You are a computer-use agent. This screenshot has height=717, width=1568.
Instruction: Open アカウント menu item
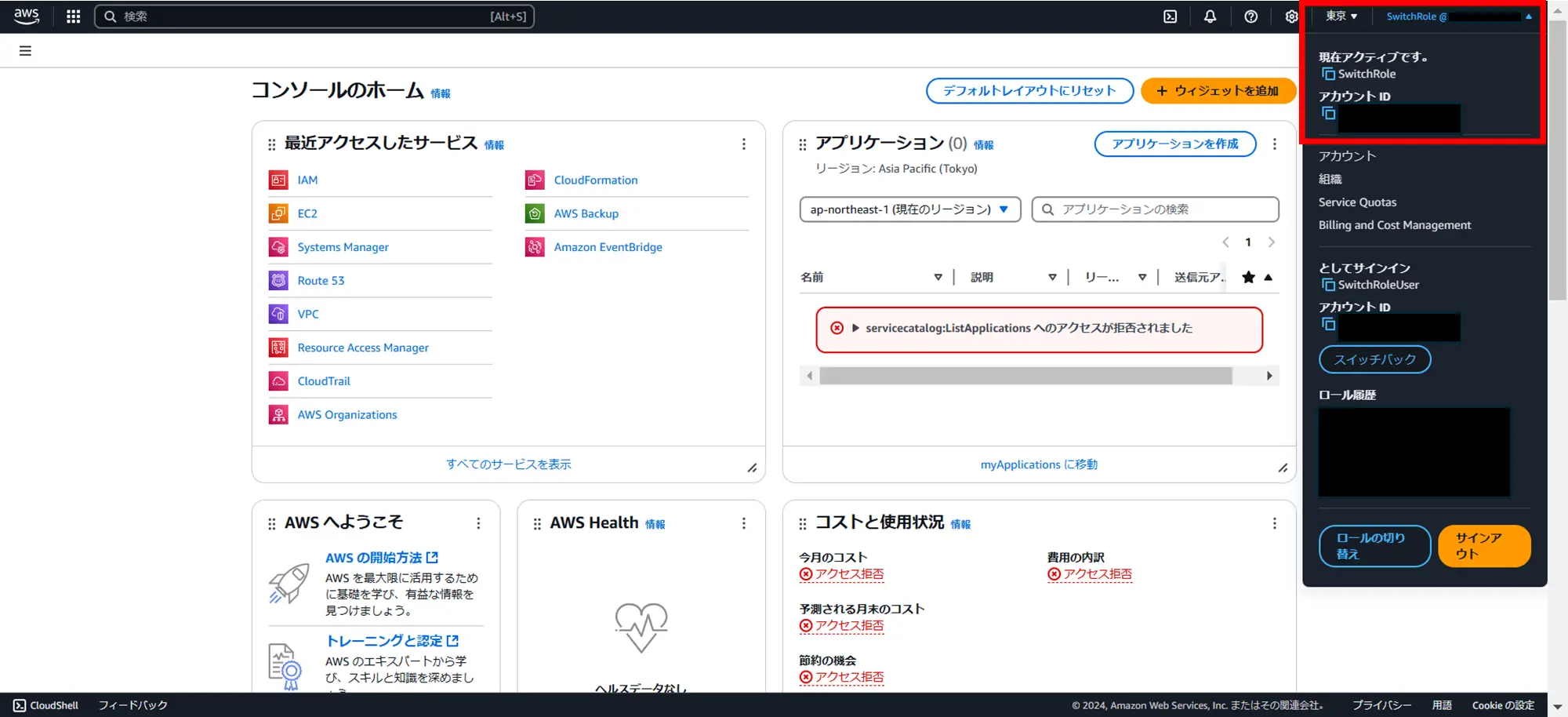pyautogui.click(x=1347, y=156)
